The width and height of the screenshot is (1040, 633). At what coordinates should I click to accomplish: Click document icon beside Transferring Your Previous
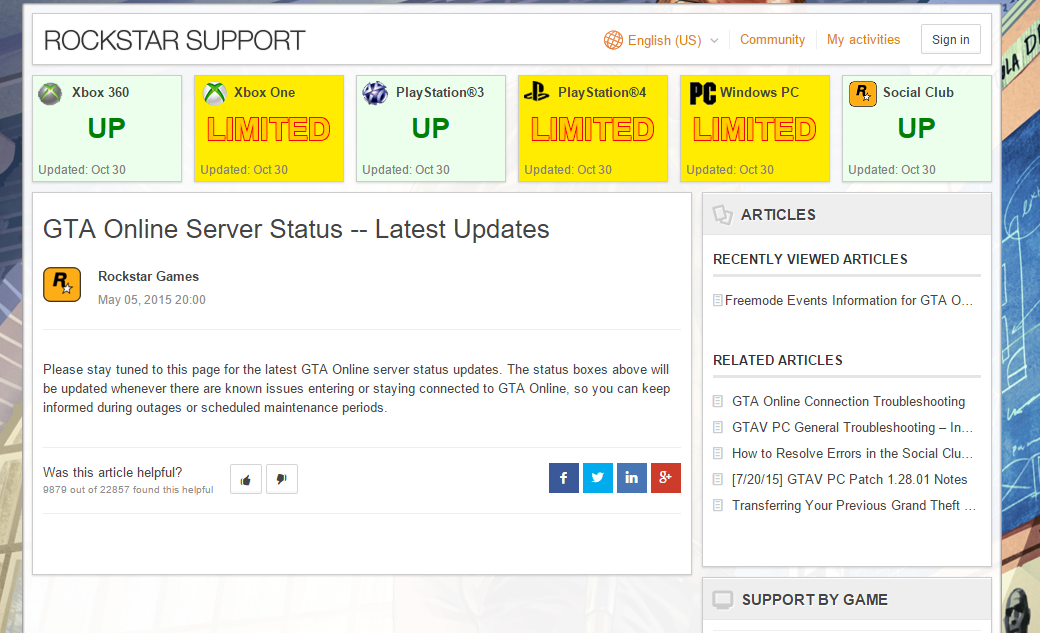point(718,506)
